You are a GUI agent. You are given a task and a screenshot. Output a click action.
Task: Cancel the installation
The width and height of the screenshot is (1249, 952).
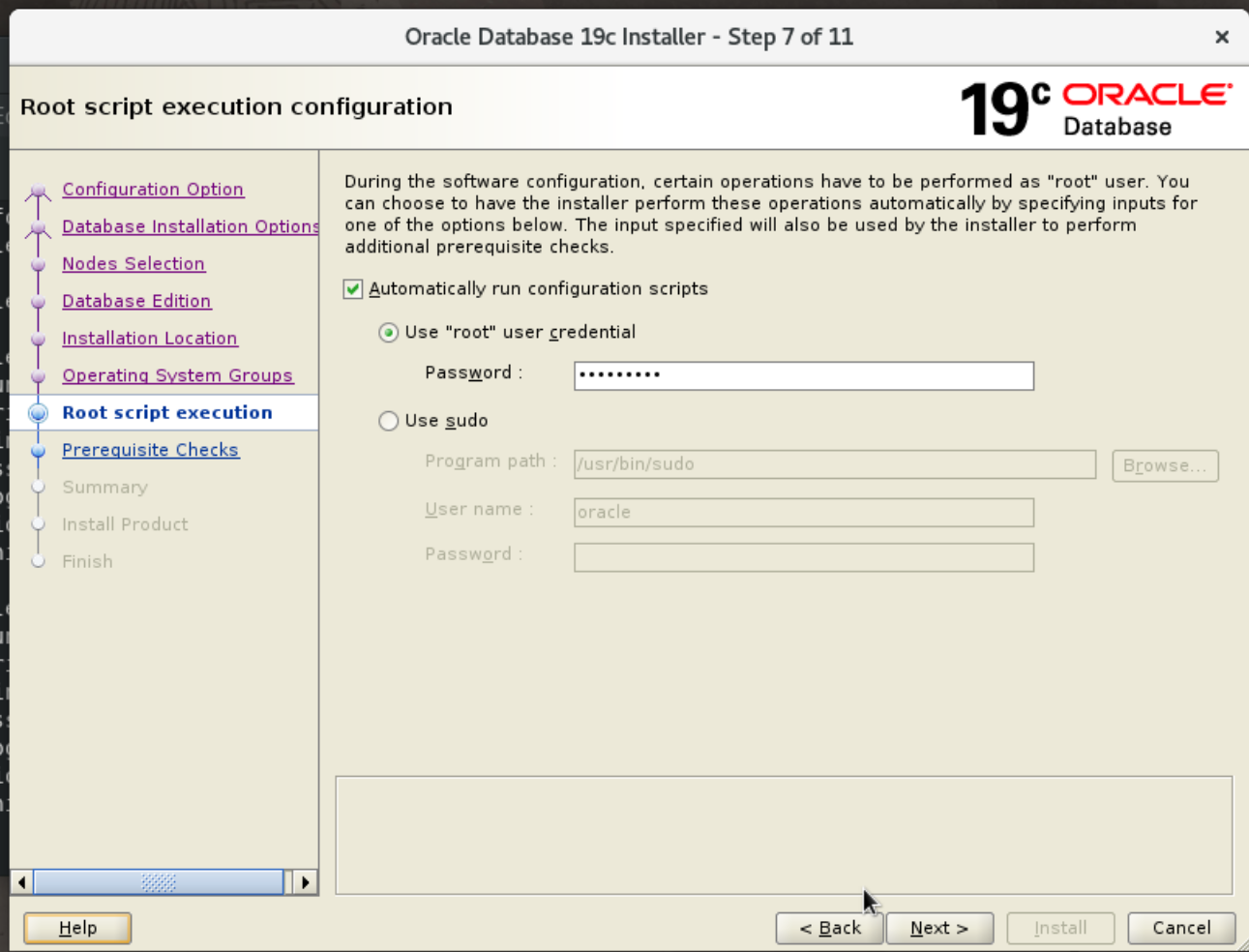pos(1181,928)
